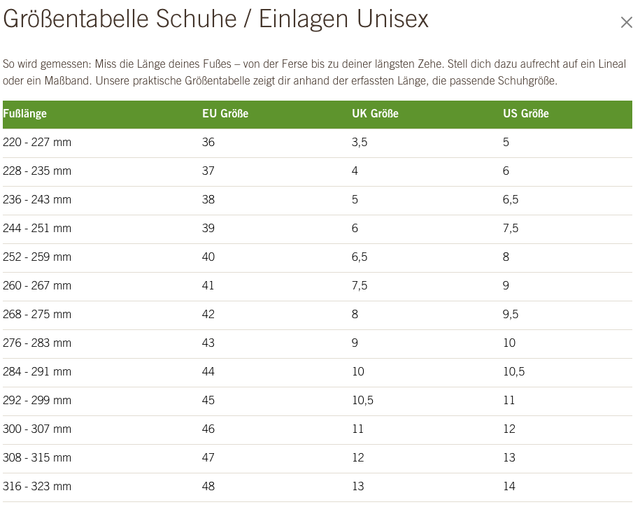Click the 308 - 315 mm foot length
This screenshot has height=509, width=640.
37,458
